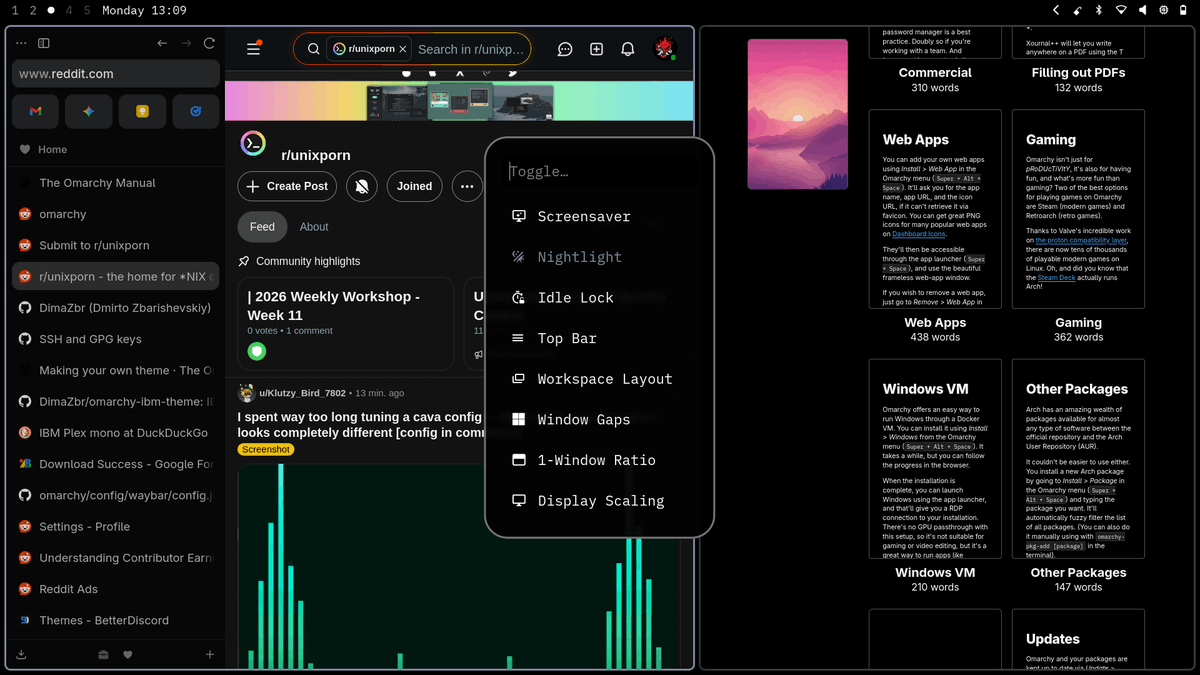Select Display Scaling in the menu
The height and width of the screenshot is (675, 1200).
coord(599,501)
